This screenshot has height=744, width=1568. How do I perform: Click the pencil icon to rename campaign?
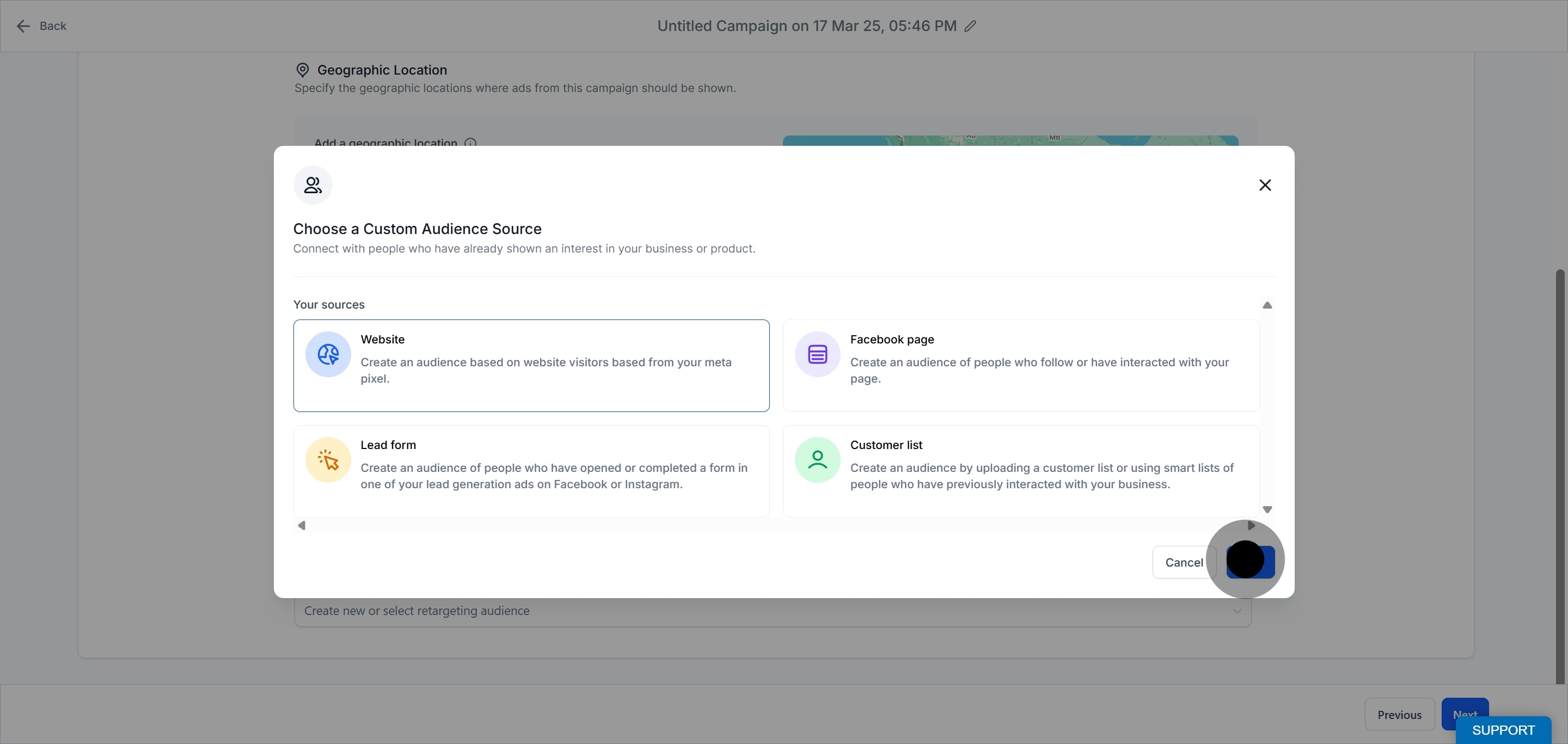click(x=970, y=26)
